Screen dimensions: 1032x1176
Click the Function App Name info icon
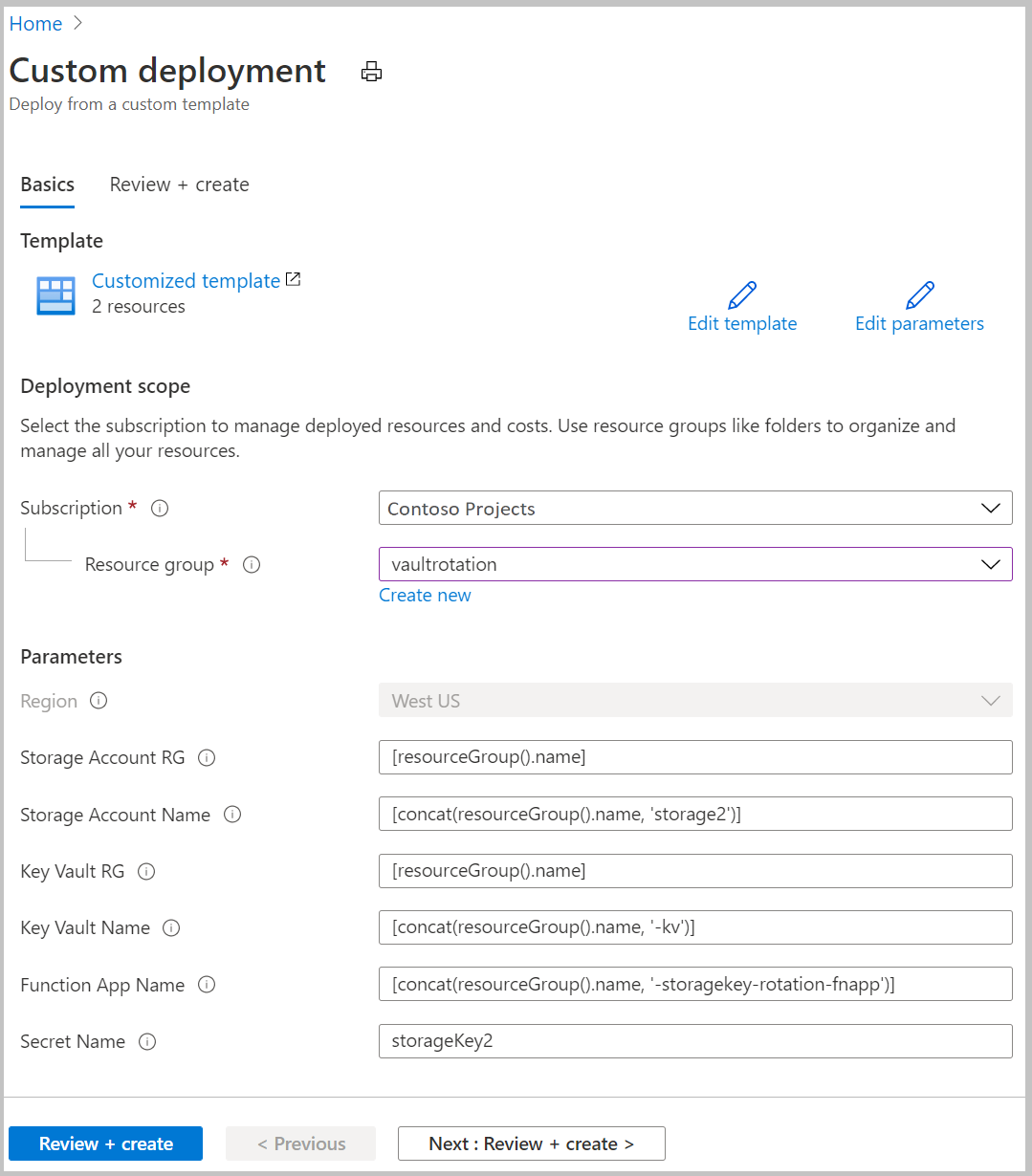[x=207, y=985]
